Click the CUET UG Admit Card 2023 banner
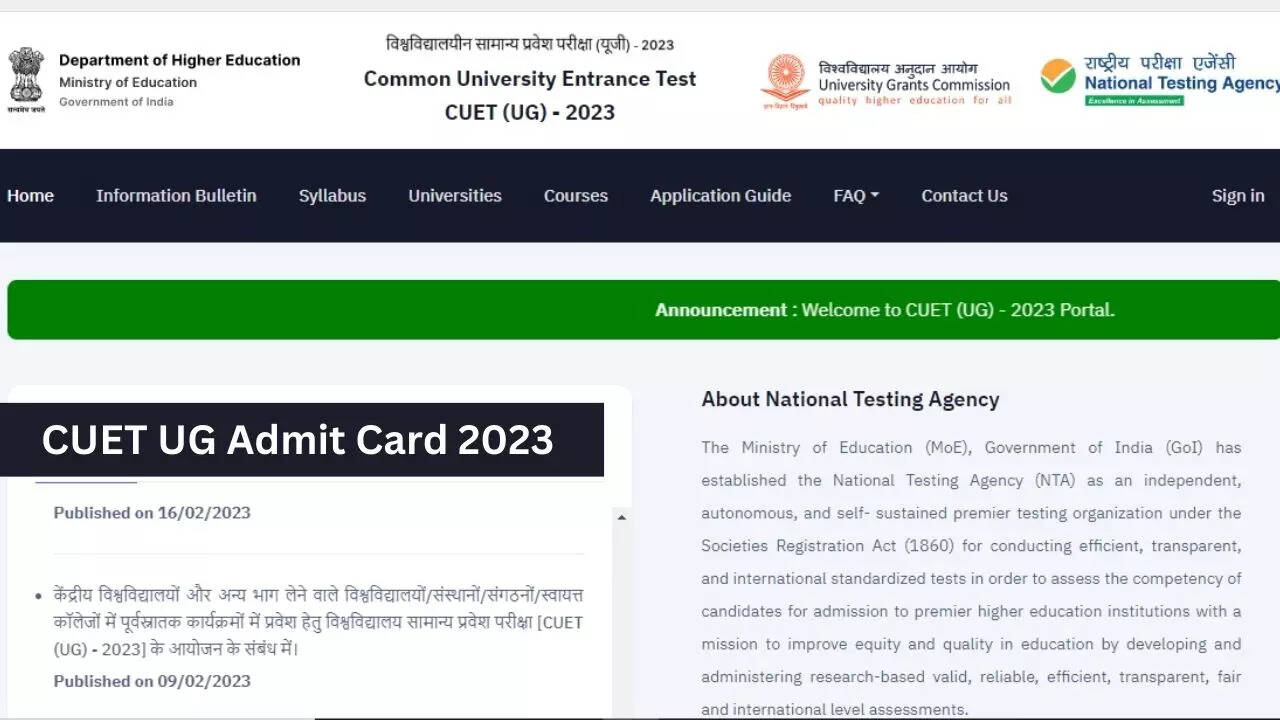Viewport: 1280px width, 720px height. 298,440
